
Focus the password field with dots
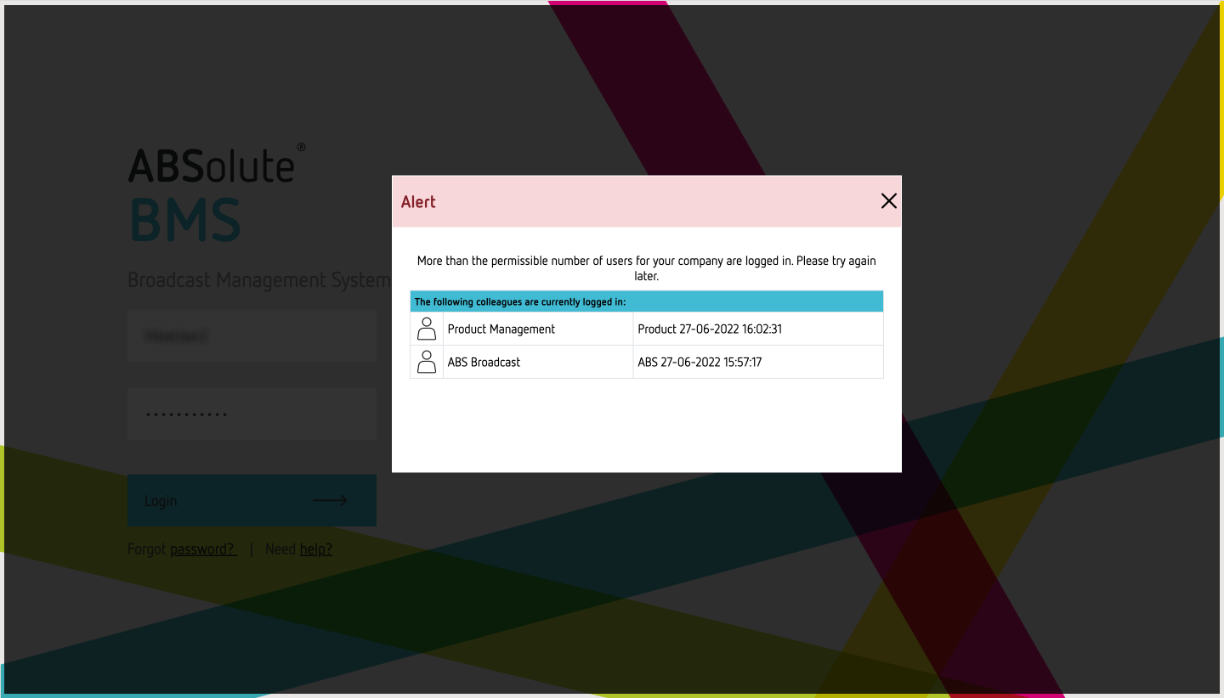pos(252,414)
